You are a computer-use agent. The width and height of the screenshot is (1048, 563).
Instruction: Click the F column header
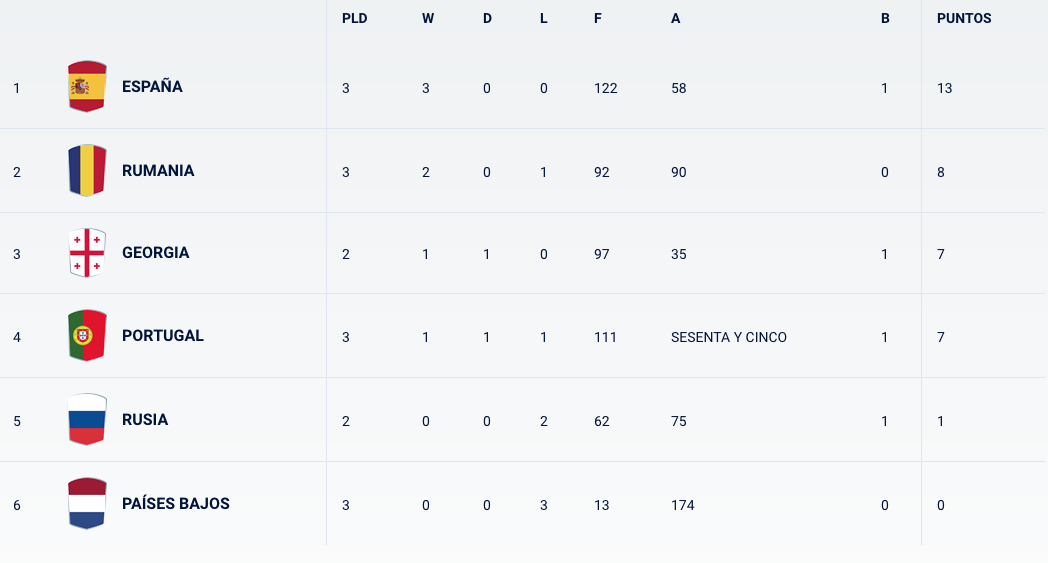click(598, 19)
